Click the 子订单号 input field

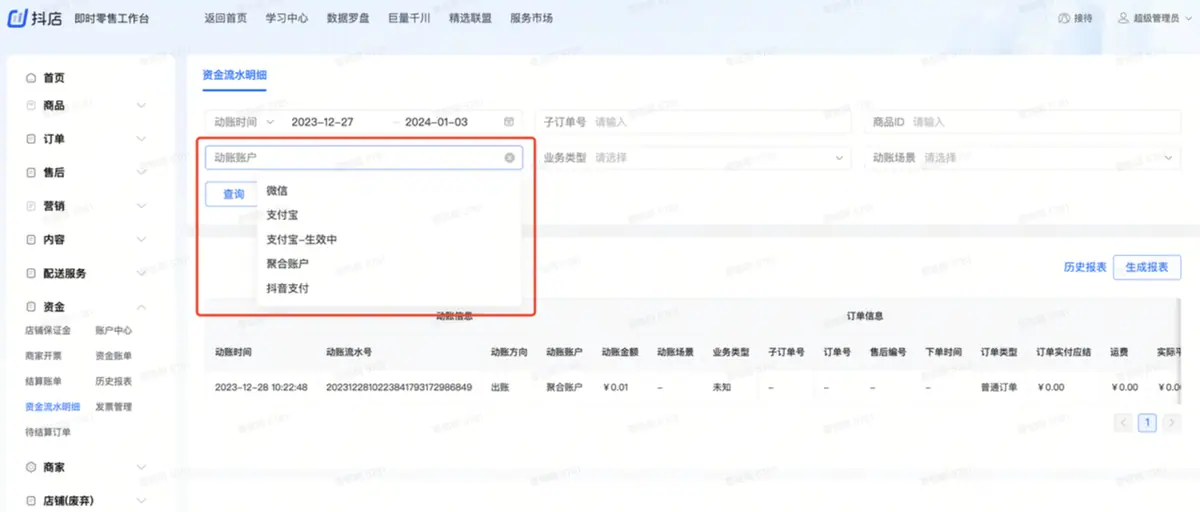coord(695,122)
